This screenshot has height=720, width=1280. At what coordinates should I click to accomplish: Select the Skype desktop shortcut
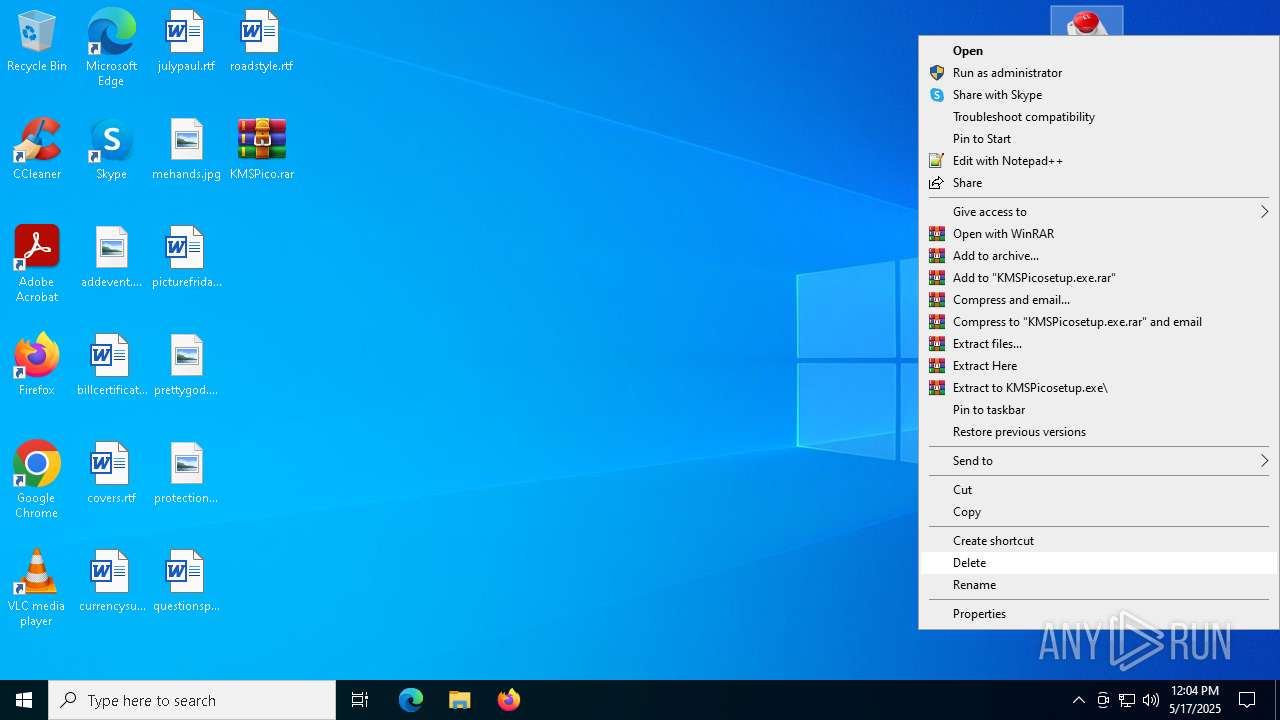point(111,150)
